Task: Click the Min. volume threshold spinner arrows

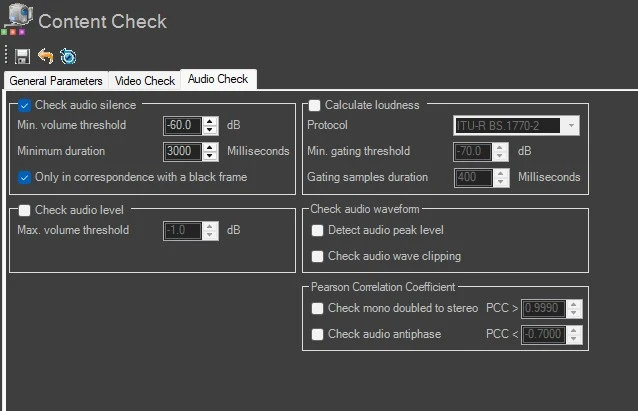Action: 210,126
